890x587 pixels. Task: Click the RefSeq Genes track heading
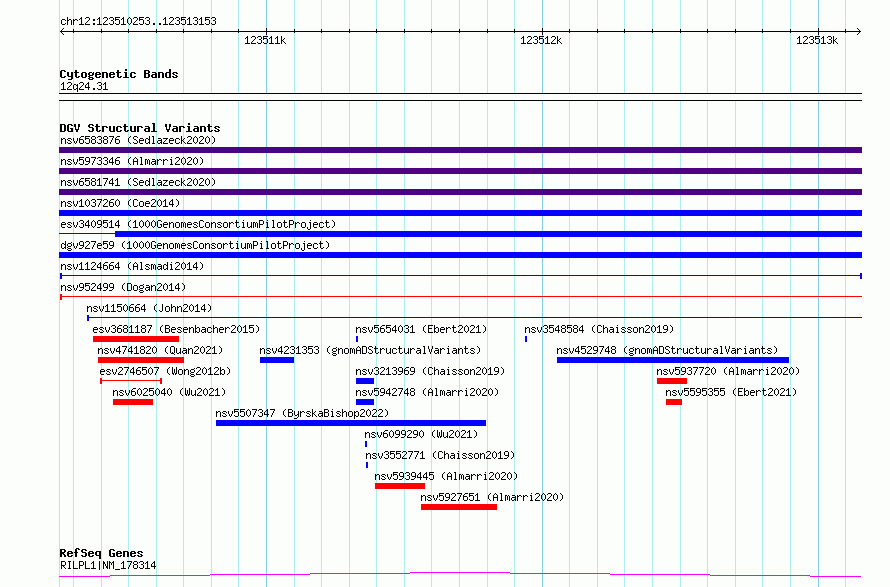pyautogui.click(x=101, y=553)
